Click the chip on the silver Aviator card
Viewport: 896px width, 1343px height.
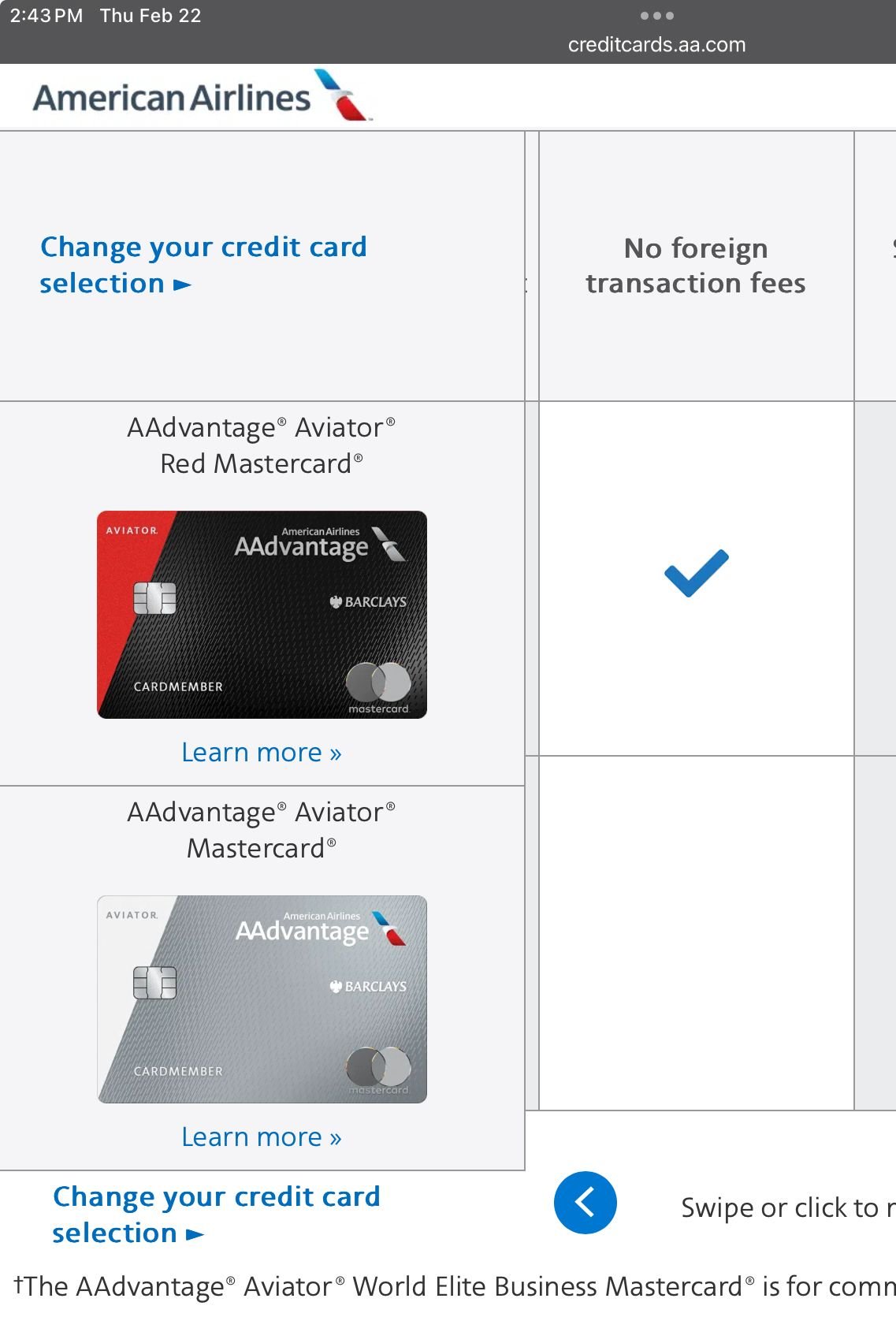(154, 983)
